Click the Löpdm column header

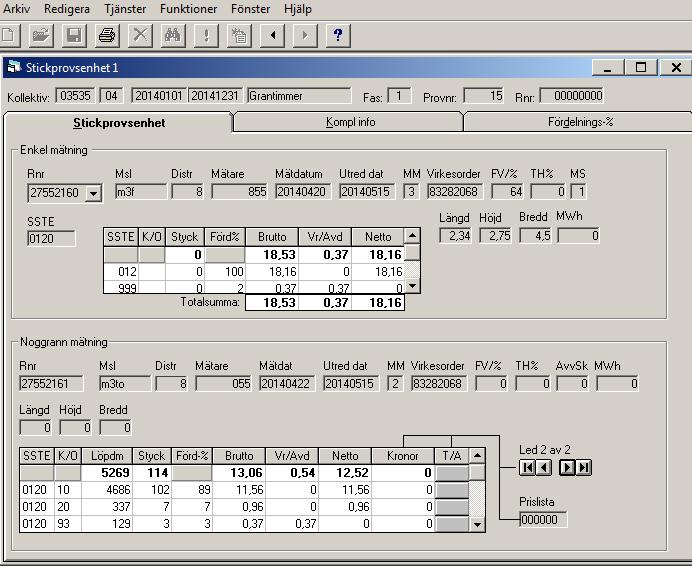tap(106, 456)
